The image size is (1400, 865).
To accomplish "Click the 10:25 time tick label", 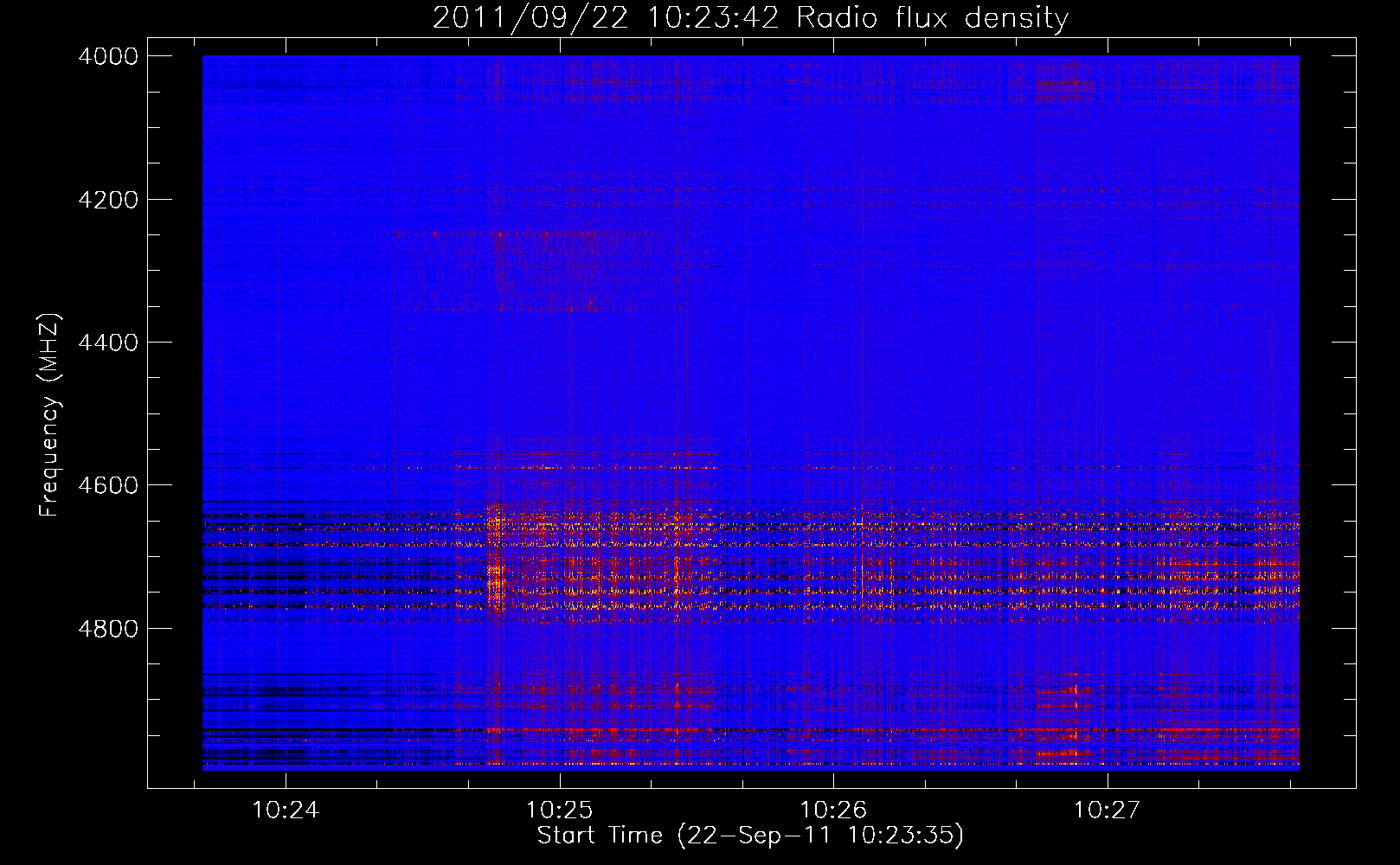I will [x=560, y=811].
